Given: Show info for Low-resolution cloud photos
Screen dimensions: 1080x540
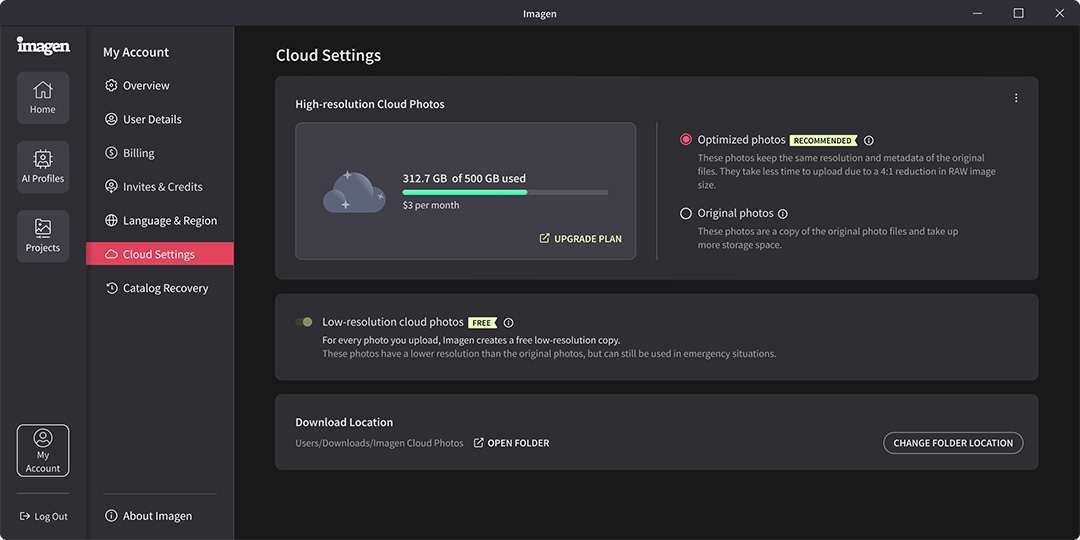Looking at the screenshot, I should tap(508, 322).
